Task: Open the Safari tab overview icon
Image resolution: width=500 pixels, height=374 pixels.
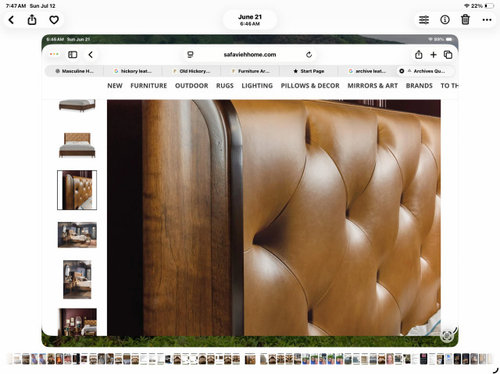Action: [448, 54]
